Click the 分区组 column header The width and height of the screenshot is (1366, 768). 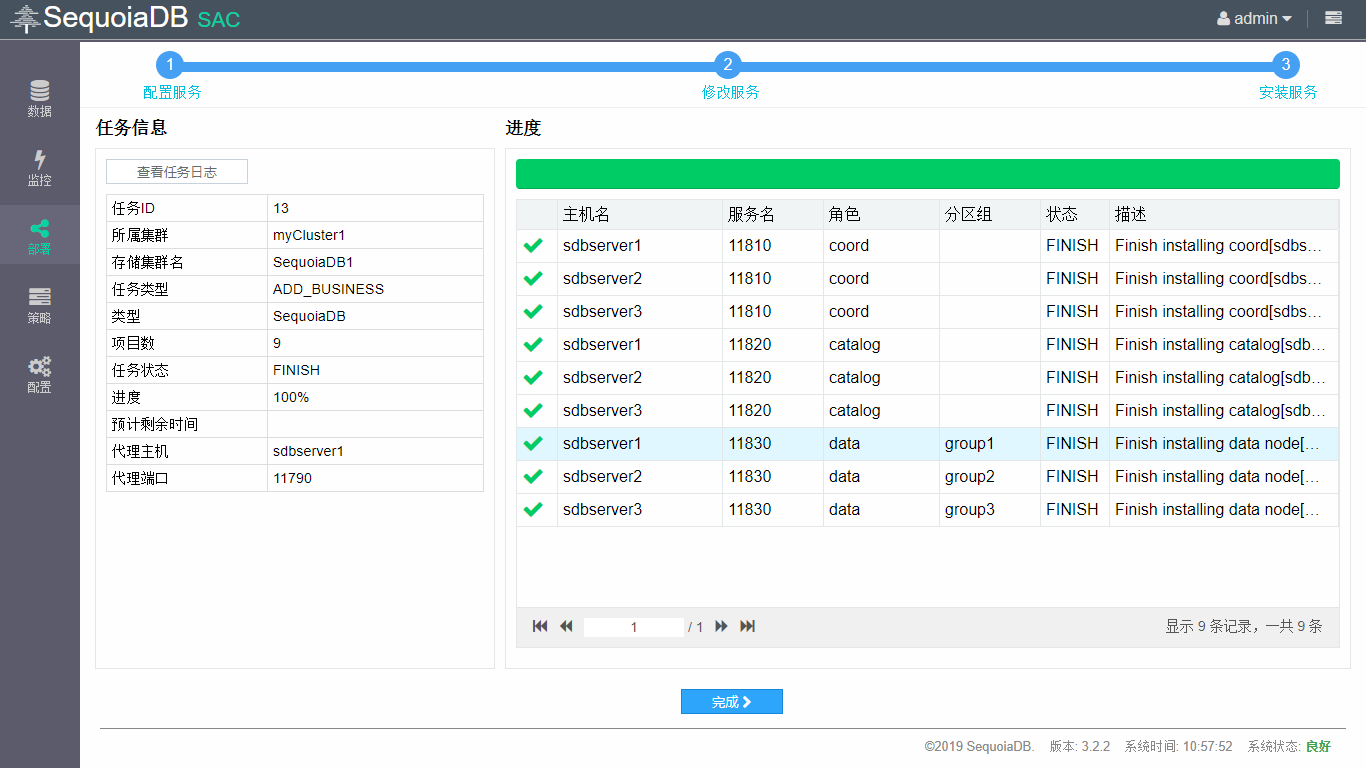pyautogui.click(x=990, y=214)
